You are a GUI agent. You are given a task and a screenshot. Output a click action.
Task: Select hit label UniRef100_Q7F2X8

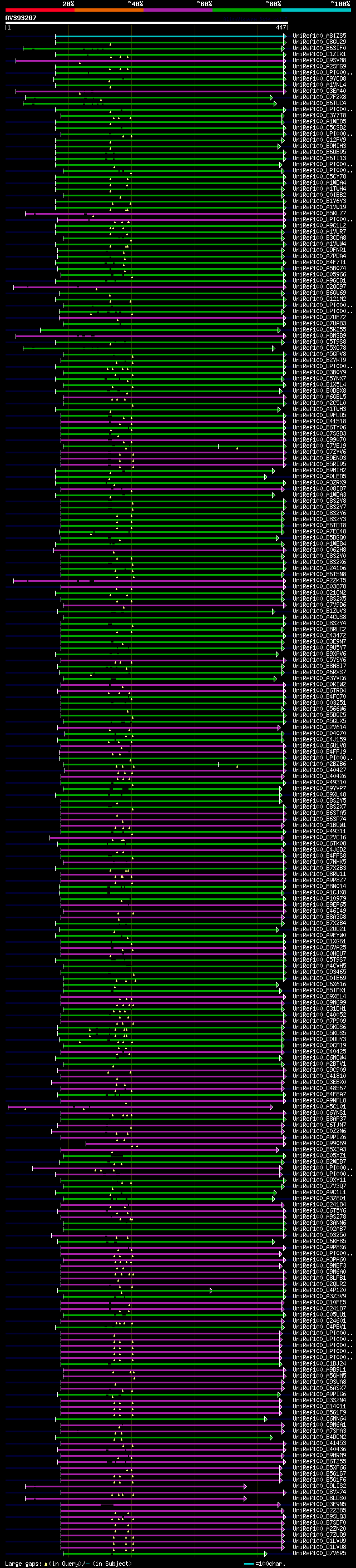(x=319, y=97)
